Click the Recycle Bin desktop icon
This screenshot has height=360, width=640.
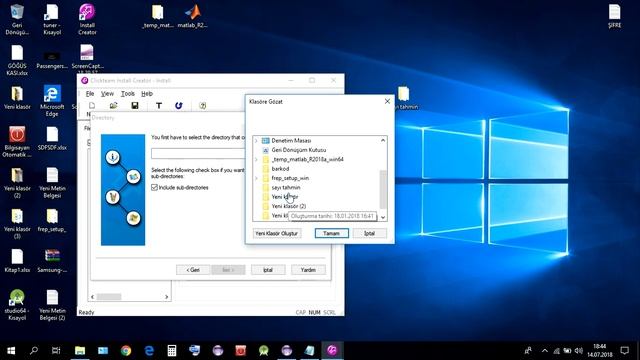tap(17, 19)
